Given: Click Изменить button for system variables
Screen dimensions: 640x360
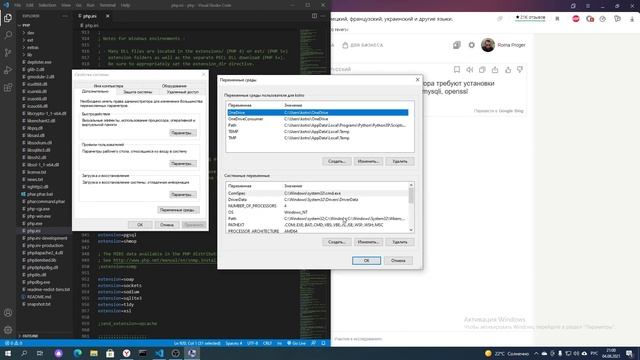Looking at the screenshot, I should coord(368,242).
